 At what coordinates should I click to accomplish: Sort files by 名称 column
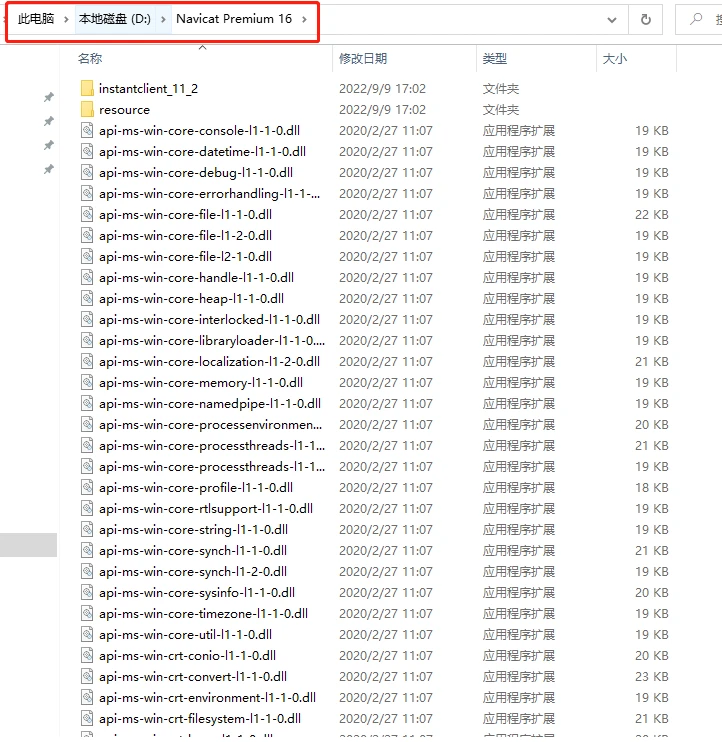[x=90, y=59]
